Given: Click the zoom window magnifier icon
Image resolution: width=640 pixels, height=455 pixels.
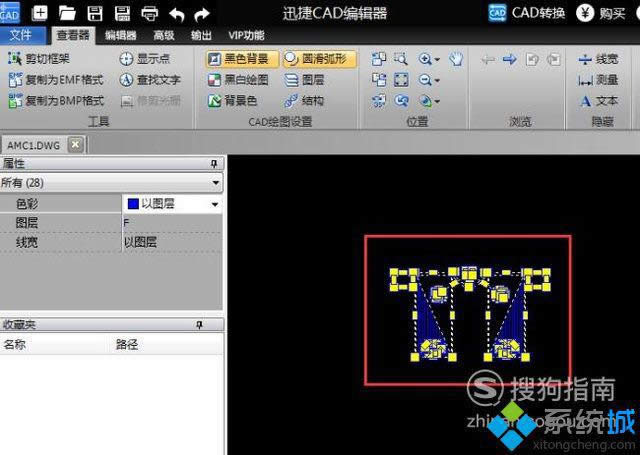Looking at the screenshot, I should [x=401, y=59].
